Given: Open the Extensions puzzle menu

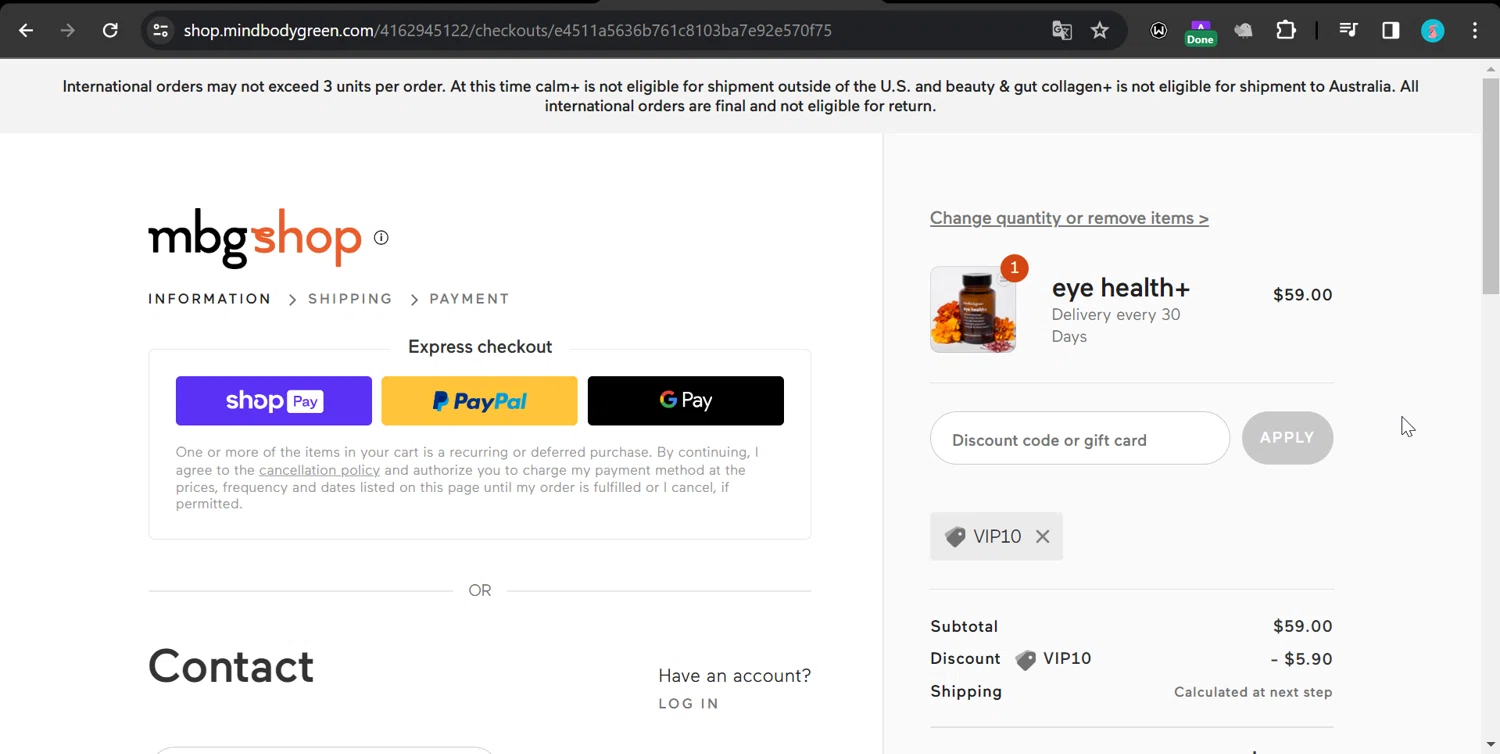Looking at the screenshot, I should pyautogui.click(x=1286, y=30).
